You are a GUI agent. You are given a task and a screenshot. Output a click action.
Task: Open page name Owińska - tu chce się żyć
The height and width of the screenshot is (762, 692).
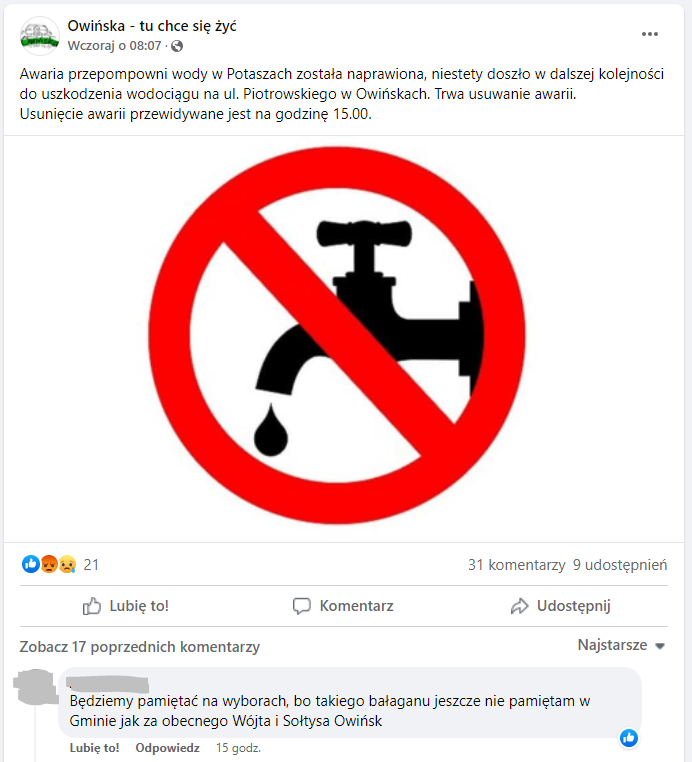[x=152, y=26]
